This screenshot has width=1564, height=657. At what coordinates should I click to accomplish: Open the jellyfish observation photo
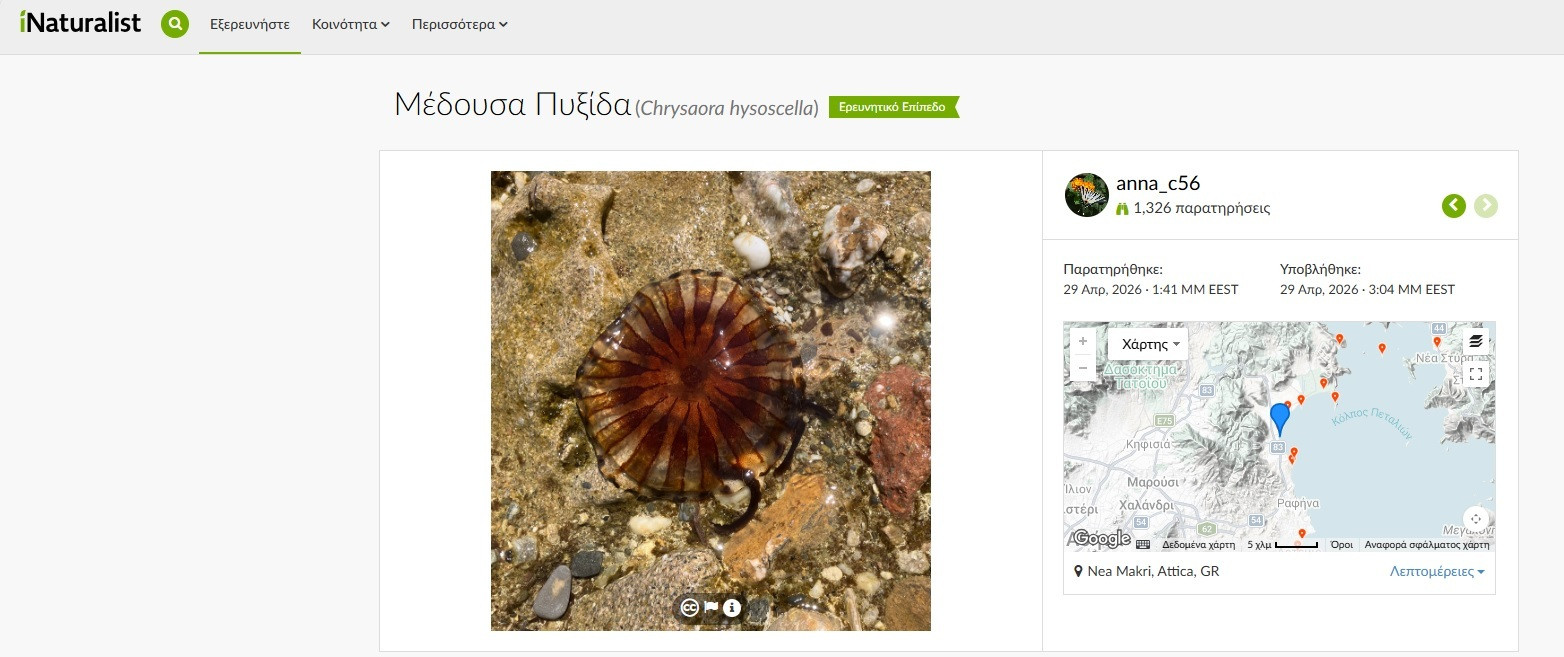click(710, 400)
